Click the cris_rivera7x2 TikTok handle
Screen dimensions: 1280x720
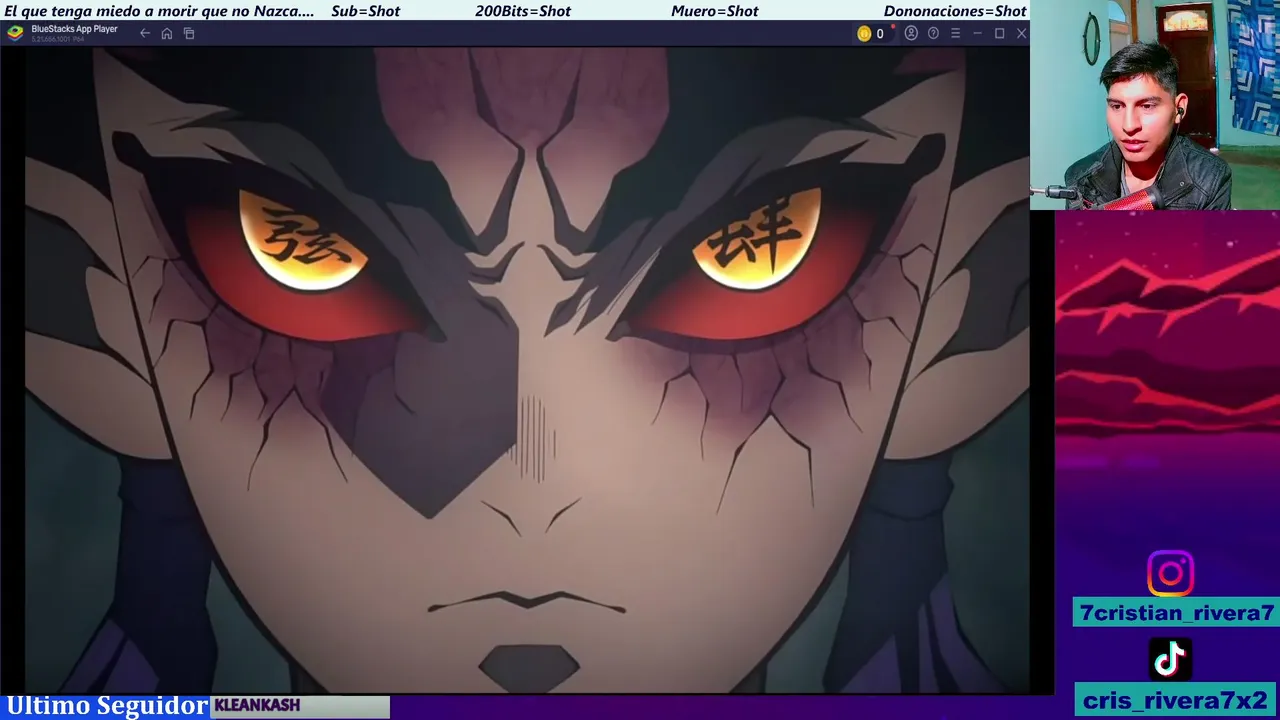(1175, 700)
